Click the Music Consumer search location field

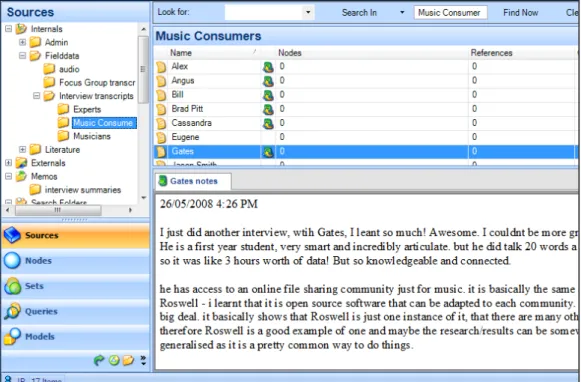[x=450, y=13]
